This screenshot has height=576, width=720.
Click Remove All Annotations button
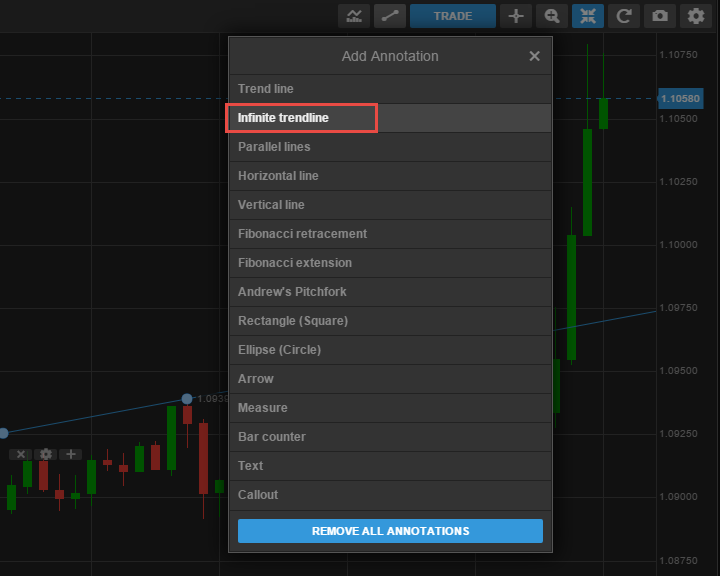tap(390, 531)
